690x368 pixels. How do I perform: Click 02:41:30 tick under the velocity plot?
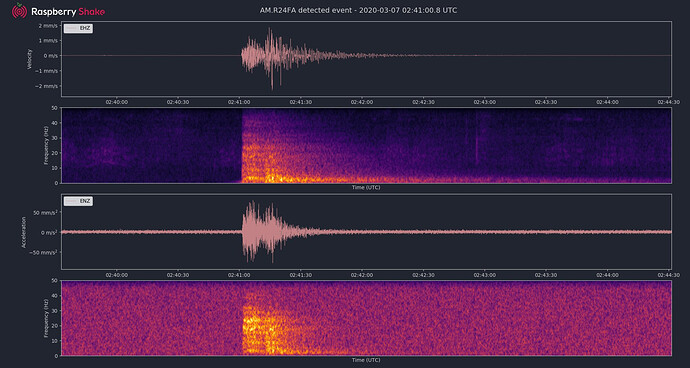tap(301, 102)
